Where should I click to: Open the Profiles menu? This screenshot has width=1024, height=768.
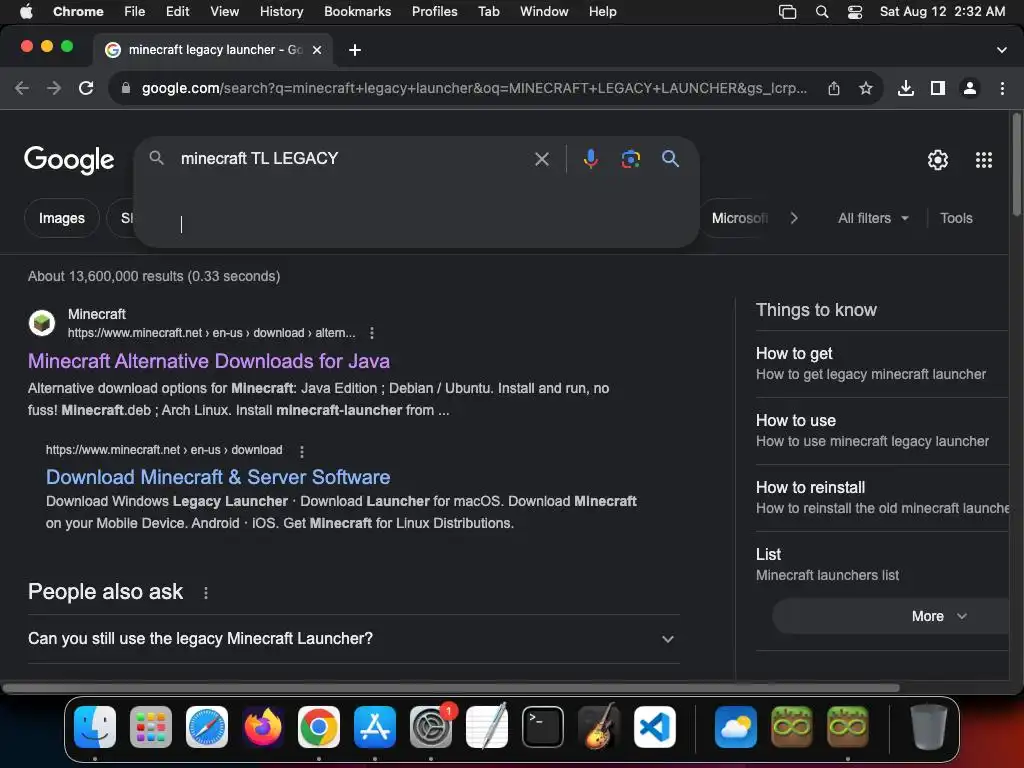434,12
